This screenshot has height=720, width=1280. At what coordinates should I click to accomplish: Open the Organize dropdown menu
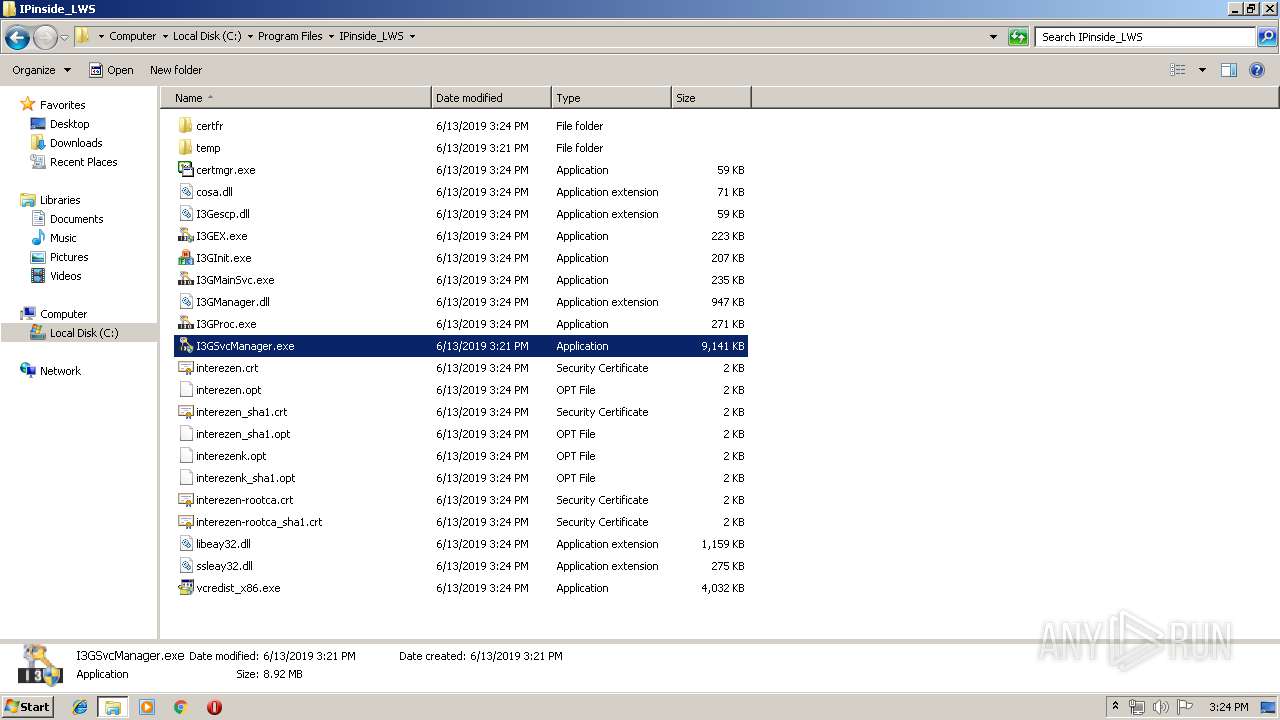tap(41, 70)
